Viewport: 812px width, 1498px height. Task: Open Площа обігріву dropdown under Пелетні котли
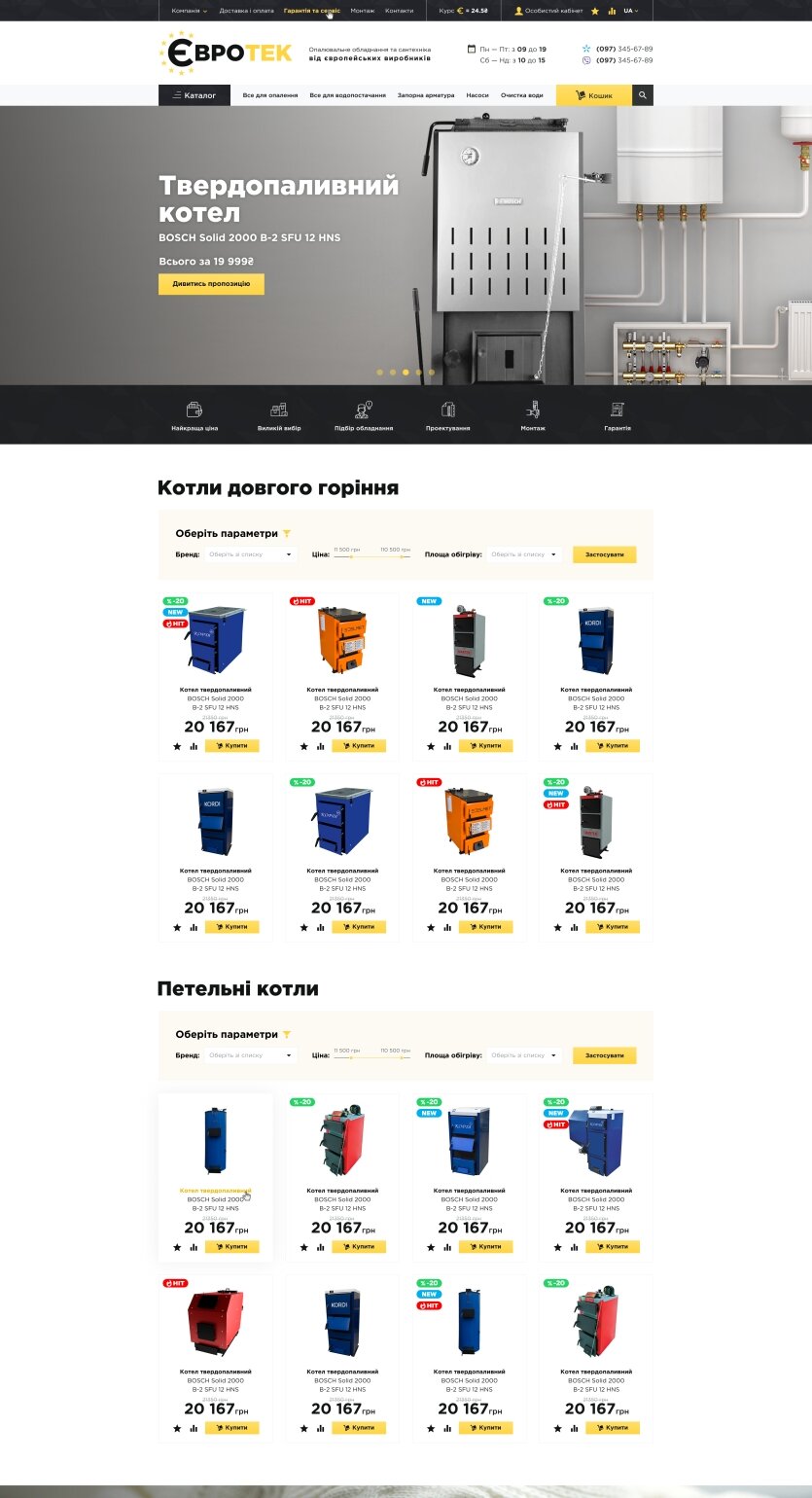point(524,1055)
